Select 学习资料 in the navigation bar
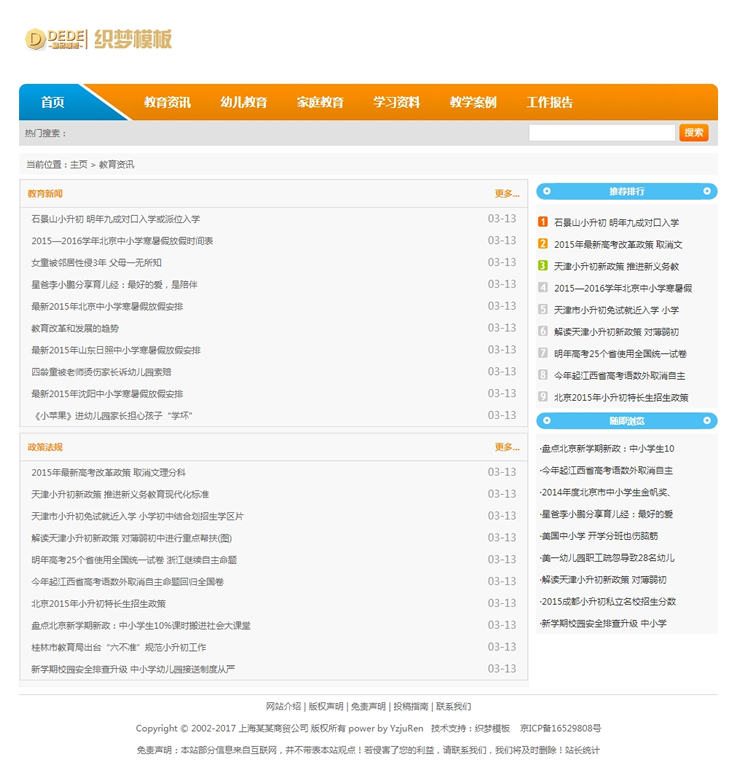 coord(396,102)
